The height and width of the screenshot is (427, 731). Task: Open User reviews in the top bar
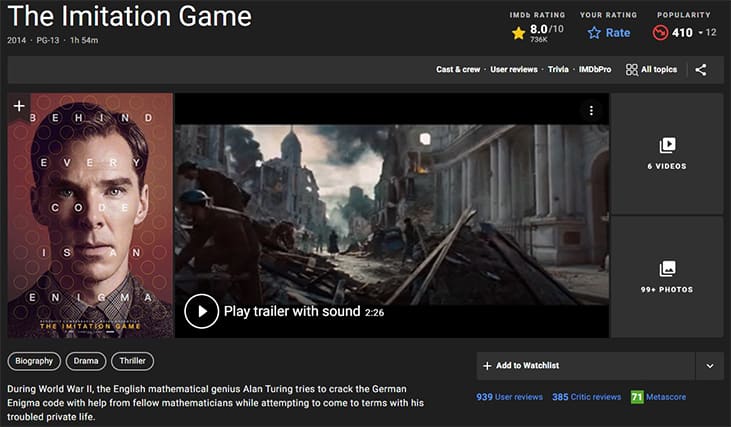[513, 69]
